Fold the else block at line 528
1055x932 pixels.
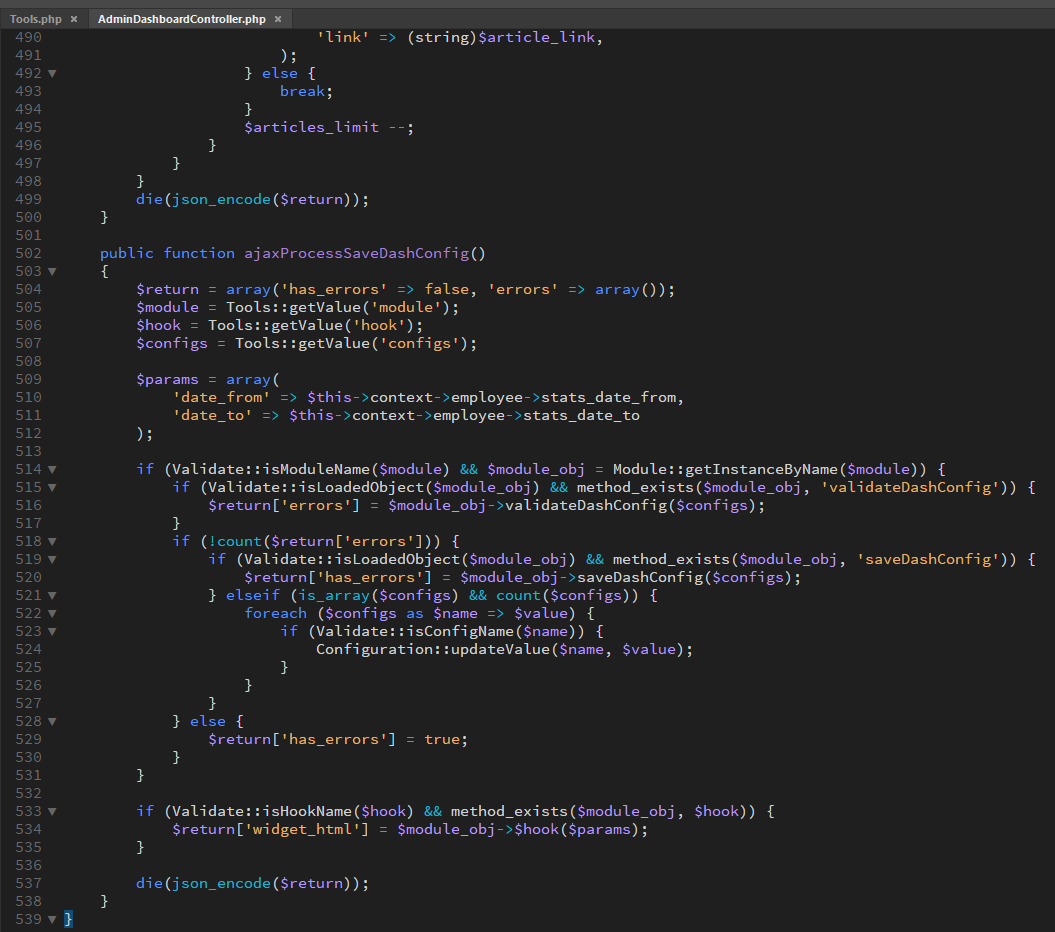52,722
